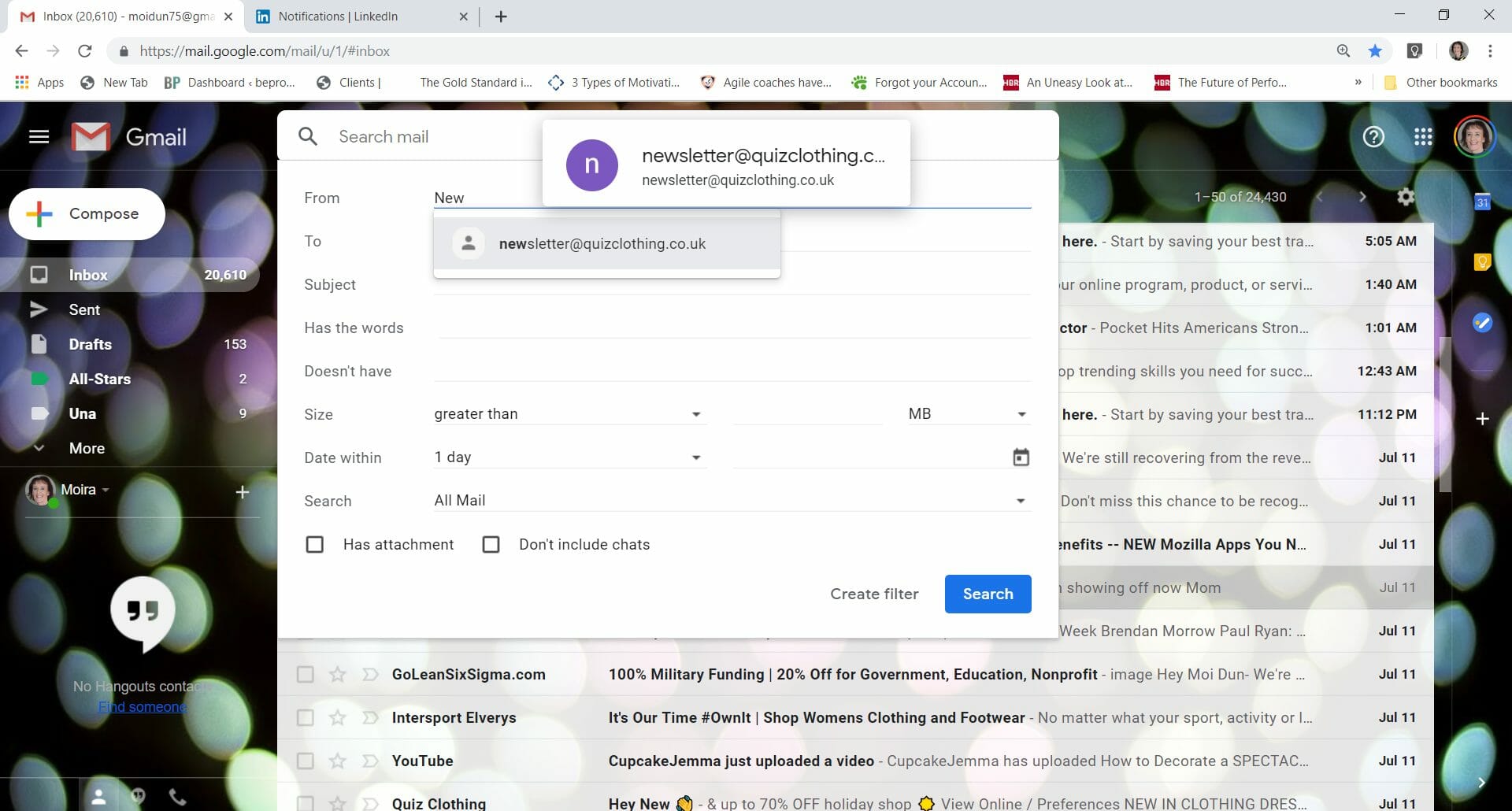Open the Moira Hangouts status dropdown

point(105,490)
